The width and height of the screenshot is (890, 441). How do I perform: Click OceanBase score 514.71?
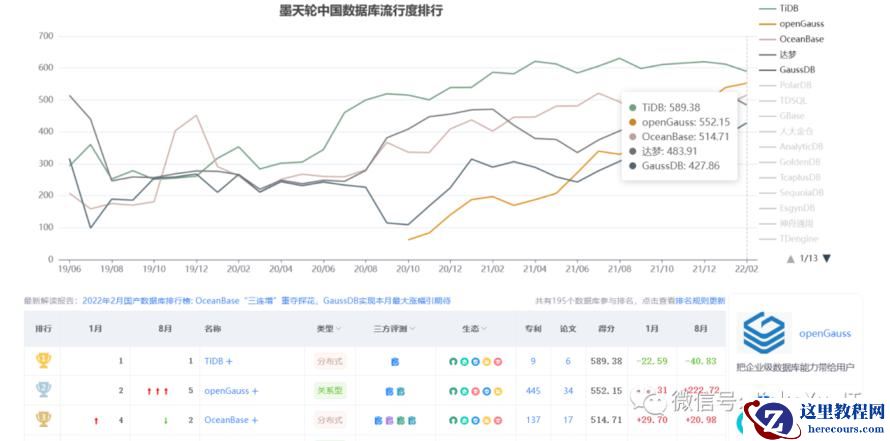[606, 421]
